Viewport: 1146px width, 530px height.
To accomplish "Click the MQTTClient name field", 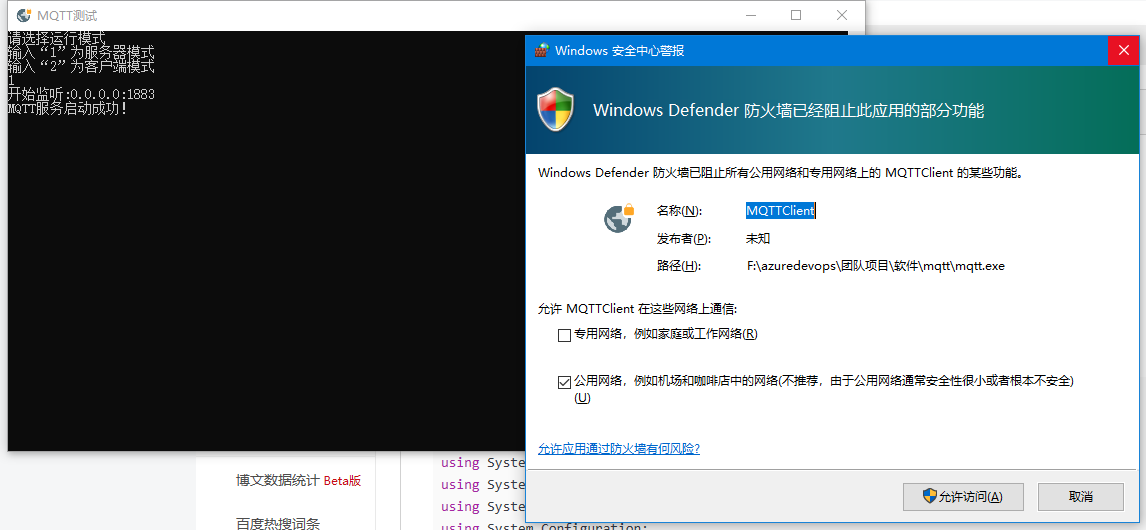I will pyautogui.click(x=780, y=211).
